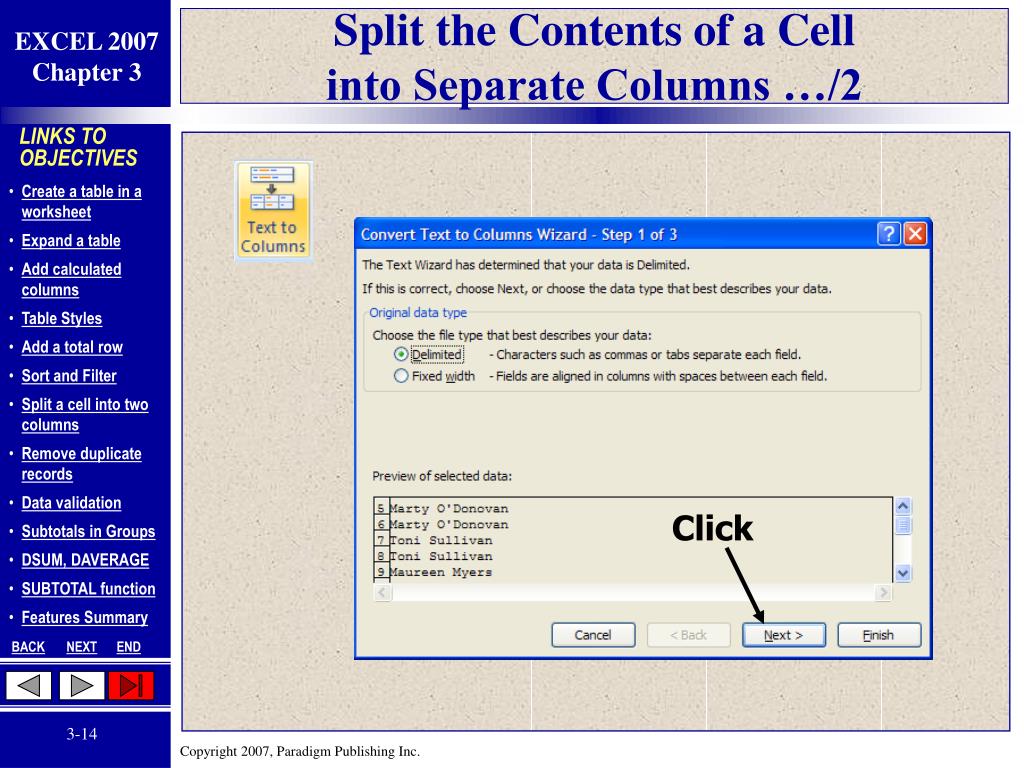Click the wizard dialog help question mark
Screen dimensions: 1024x768
888,234
